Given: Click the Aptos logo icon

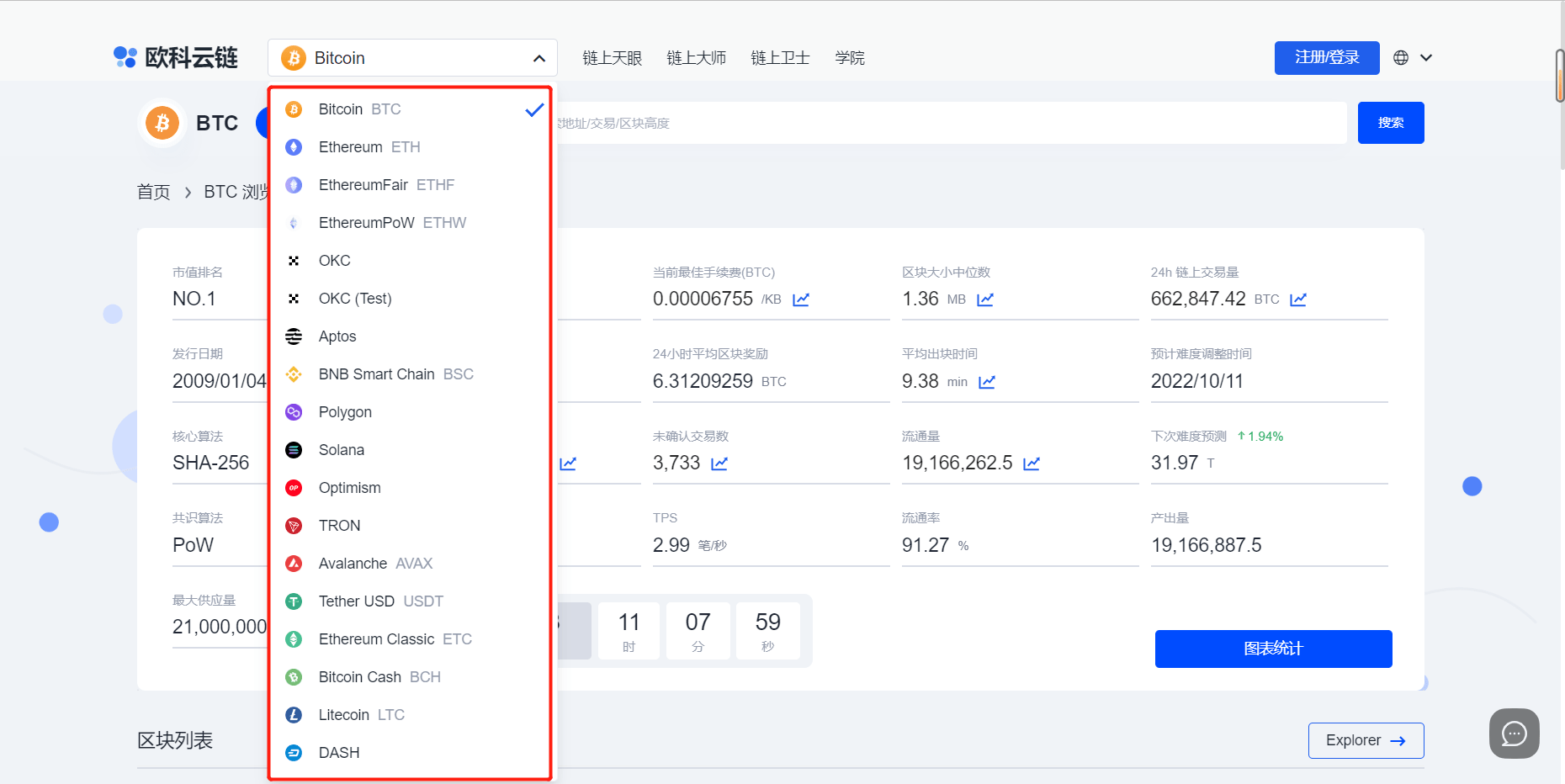Looking at the screenshot, I should [294, 336].
